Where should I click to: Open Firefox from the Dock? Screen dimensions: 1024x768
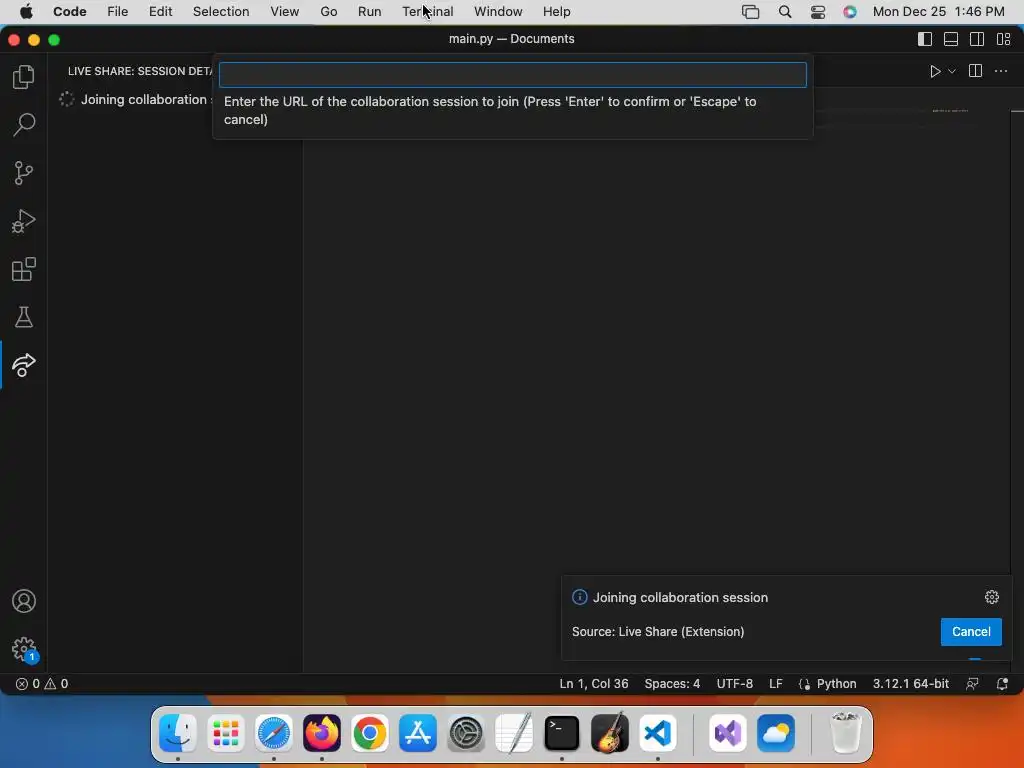click(321, 733)
